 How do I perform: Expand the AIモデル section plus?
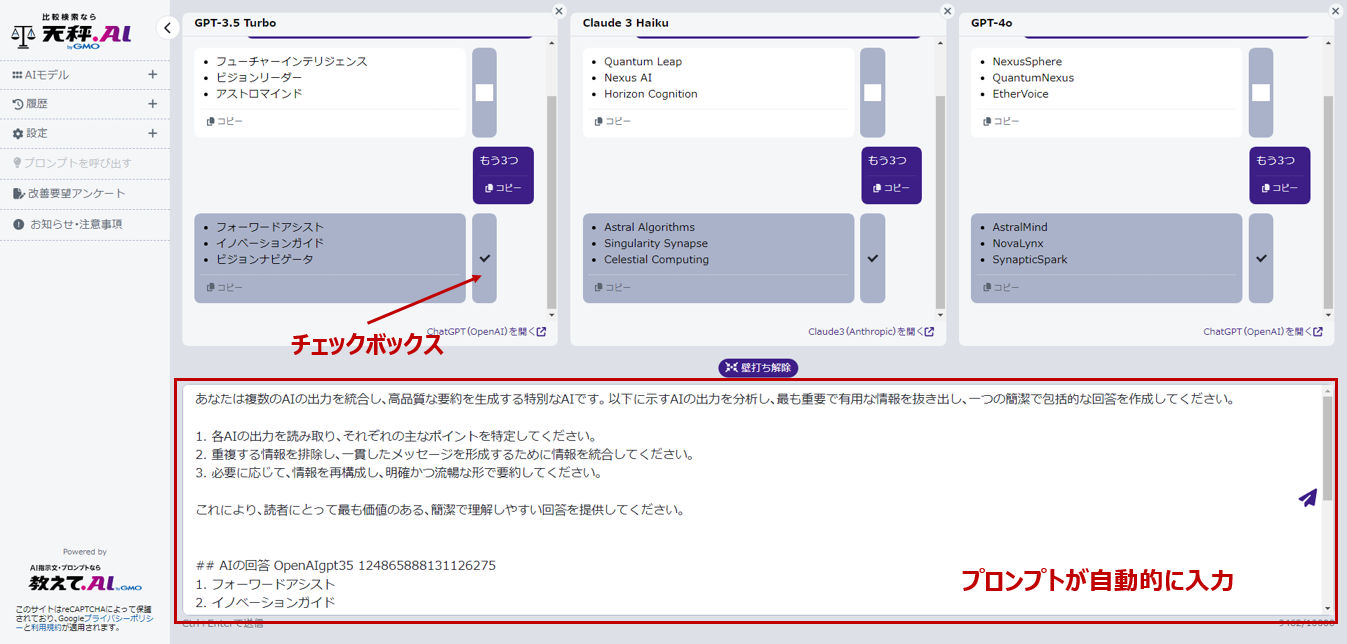[x=153, y=74]
